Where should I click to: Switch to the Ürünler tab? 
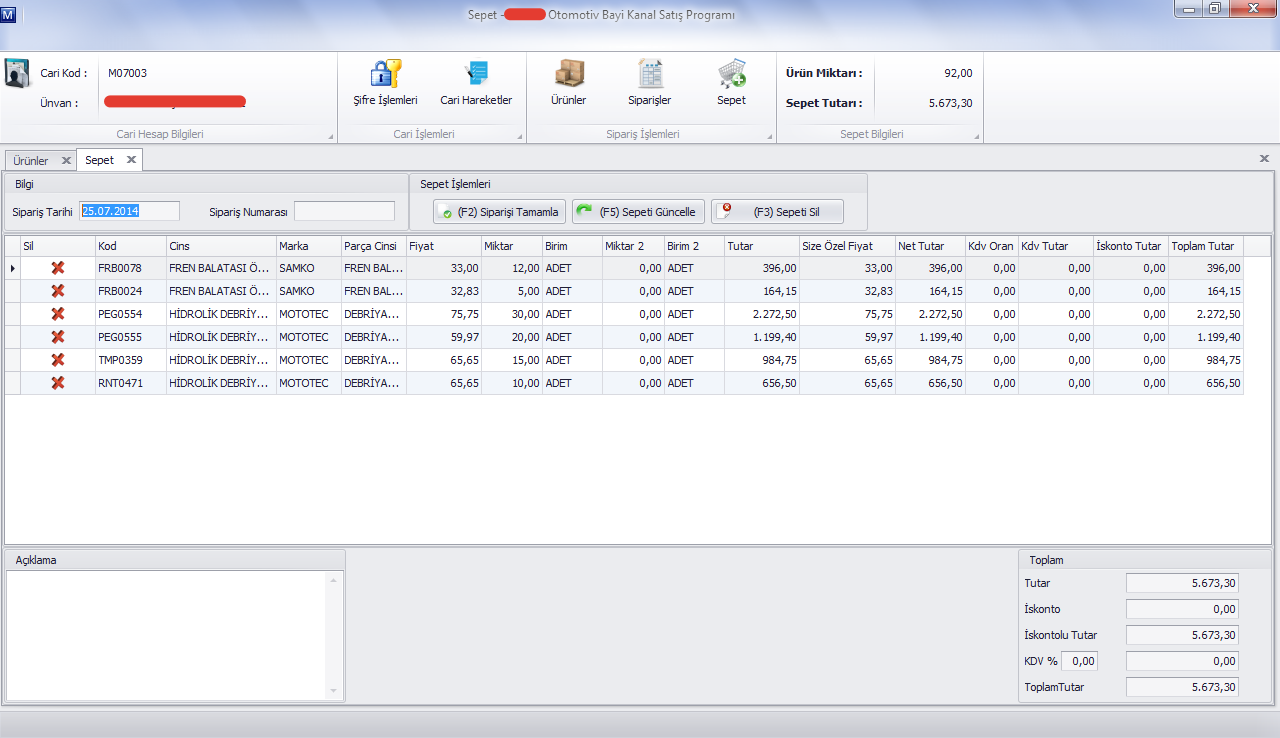coord(30,160)
